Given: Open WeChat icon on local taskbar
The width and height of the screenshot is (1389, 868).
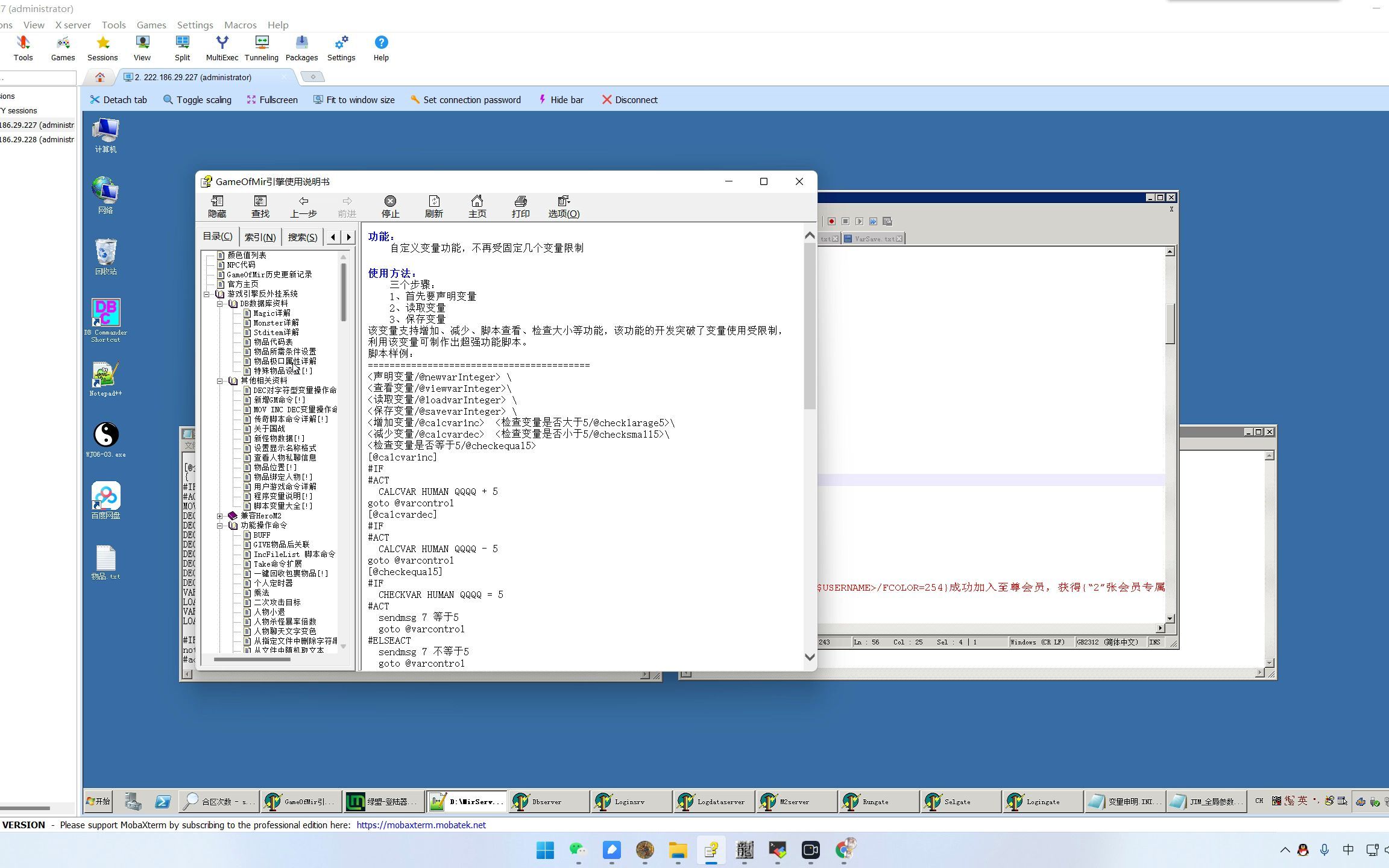Looking at the screenshot, I should pyautogui.click(x=578, y=850).
